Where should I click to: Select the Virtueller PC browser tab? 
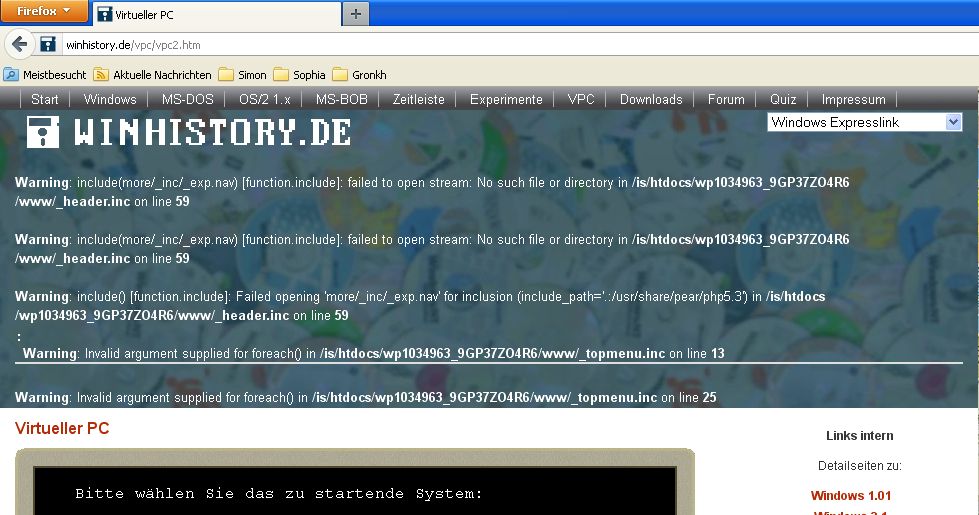click(x=215, y=14)
